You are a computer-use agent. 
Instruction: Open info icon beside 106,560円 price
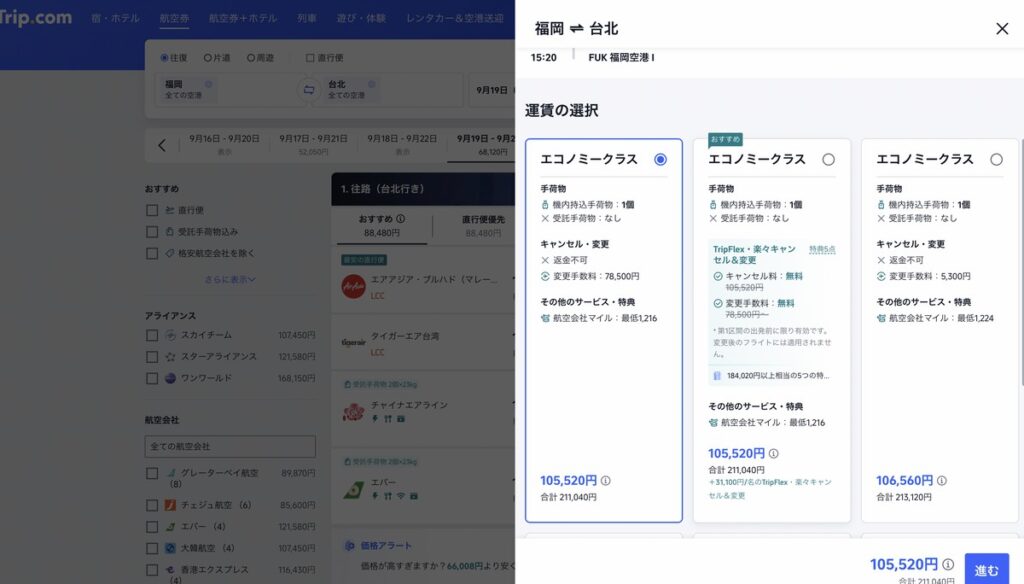pos(942,481)
